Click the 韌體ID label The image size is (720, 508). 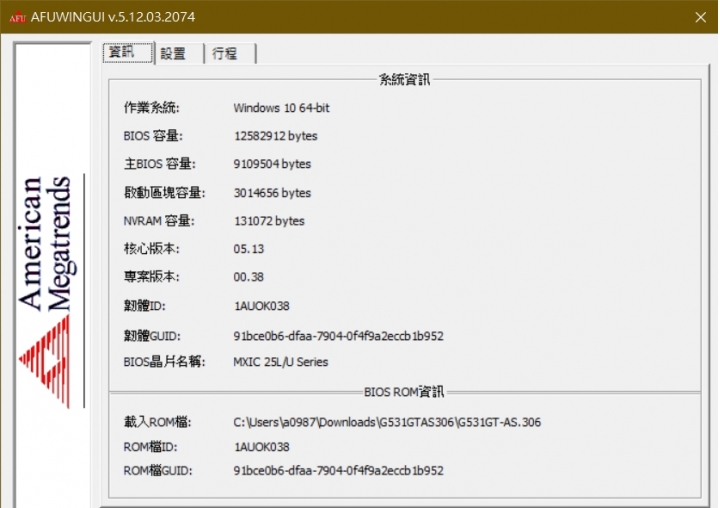[x=145, y=306]
